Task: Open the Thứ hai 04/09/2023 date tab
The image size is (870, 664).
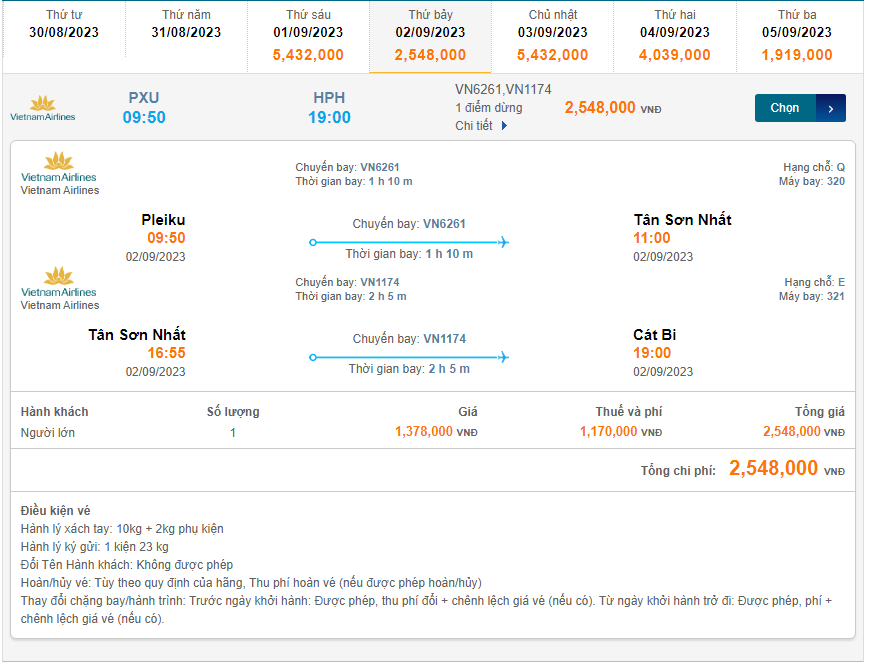Action: coord(675,36)
